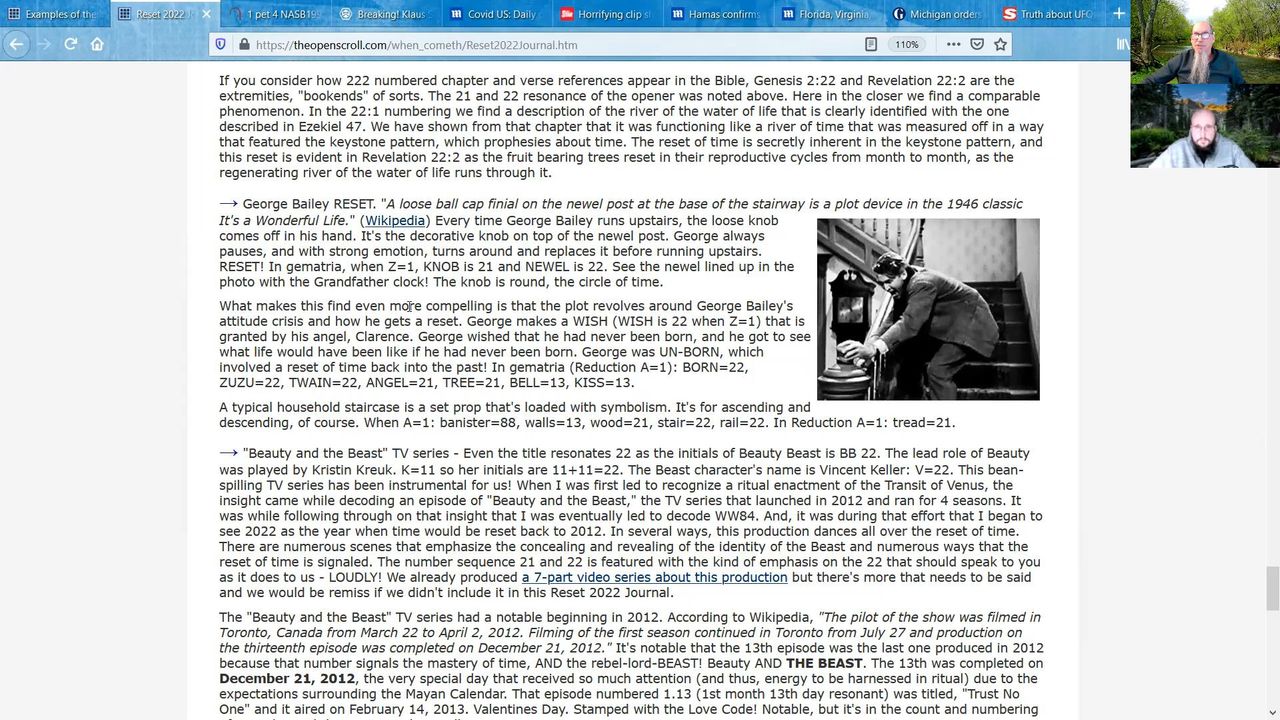The height and width of the screenshot is (720, 1280).
Task: Toggle Reader View in address bar
Action: click(871, 45)
